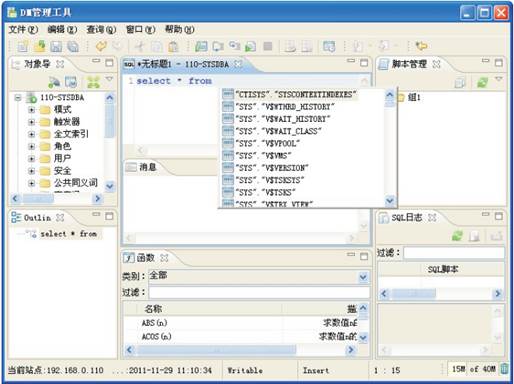Click the ABS(n) function row

click(241, 323)
